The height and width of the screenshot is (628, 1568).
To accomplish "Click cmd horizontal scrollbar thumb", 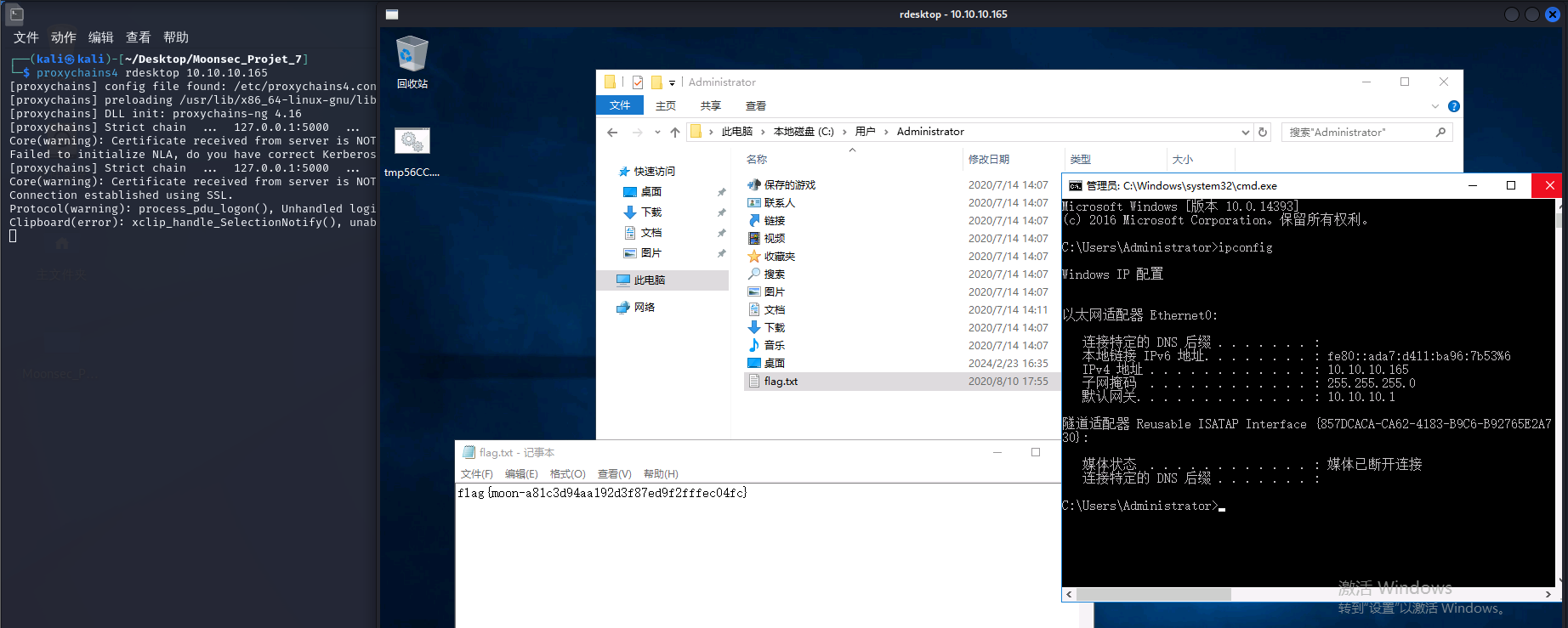I will (x=1154, y=595).
